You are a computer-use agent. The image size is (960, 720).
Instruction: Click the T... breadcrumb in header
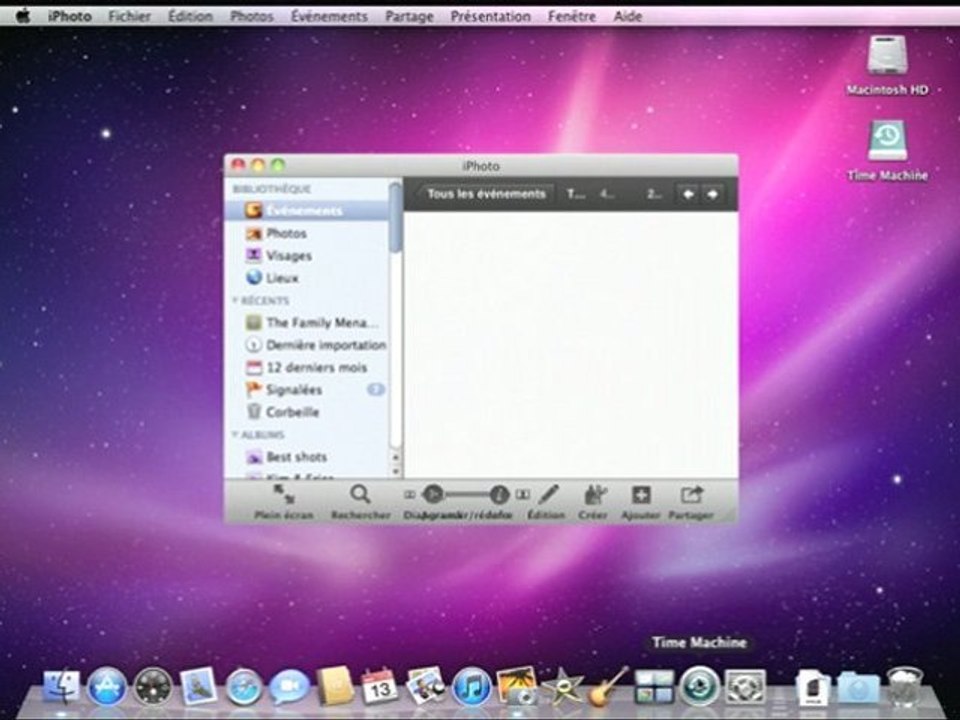(x=576, y=194)
